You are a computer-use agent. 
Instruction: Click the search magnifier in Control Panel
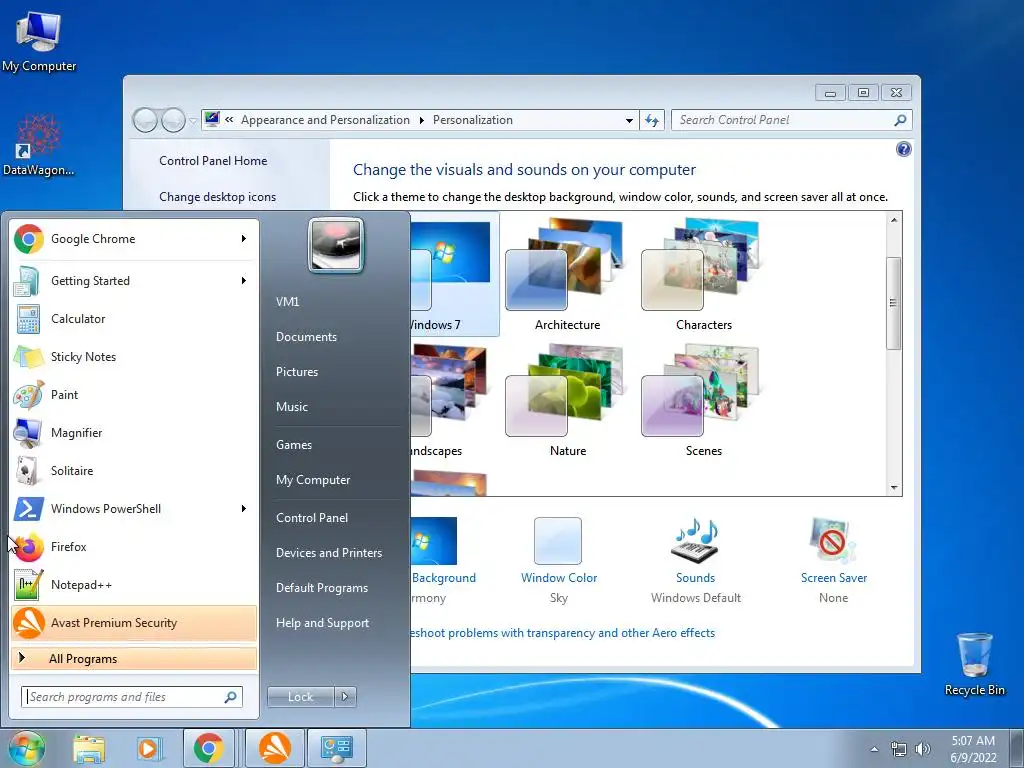pyautogui.click(x=900, y=120)
